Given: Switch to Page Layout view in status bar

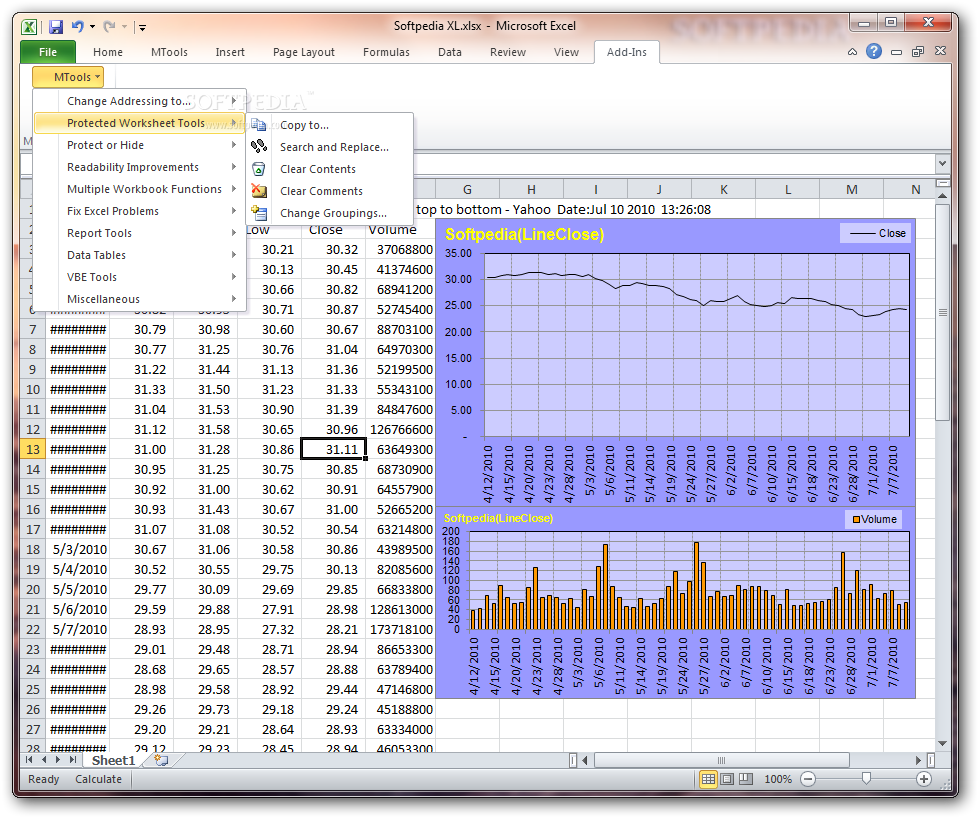Looking at the screenshot, I should click(x=727, y=779).
